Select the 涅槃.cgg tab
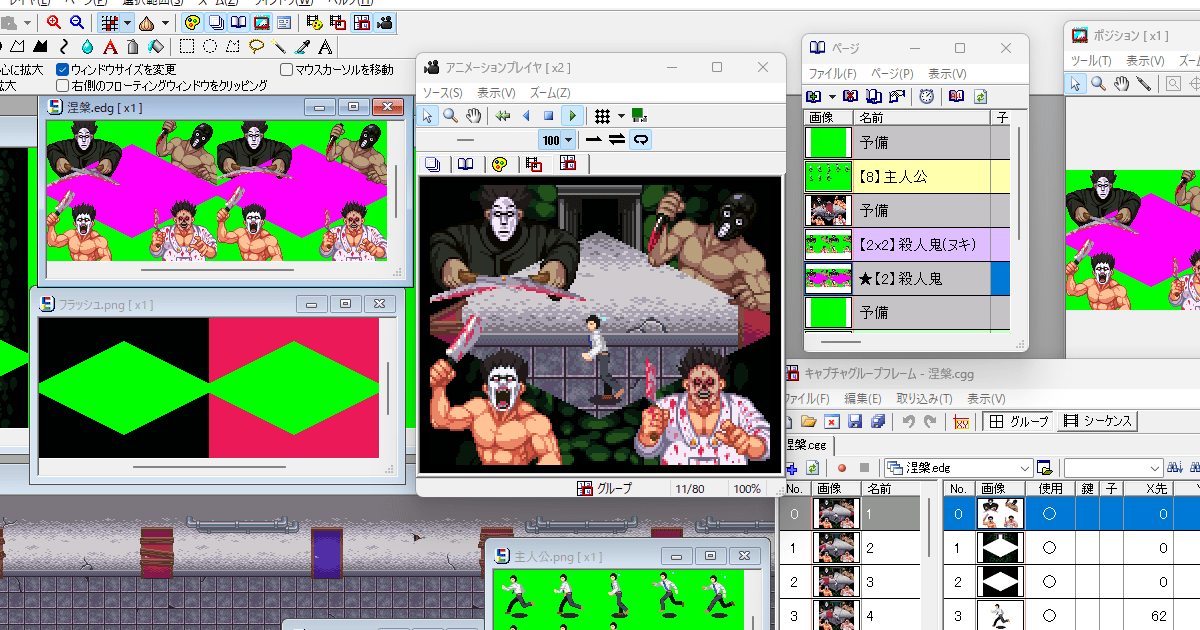 [808, 445]
